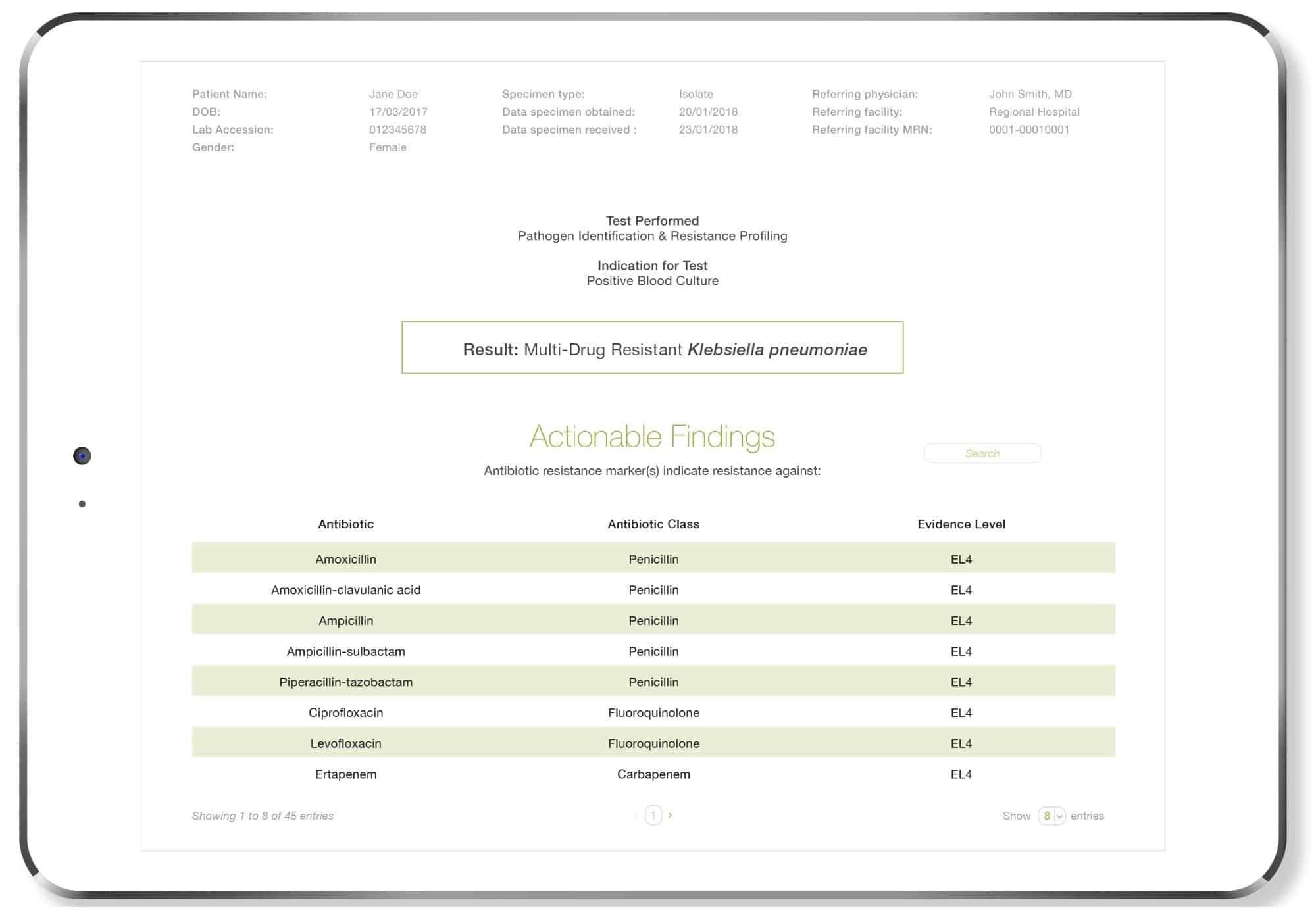Screen dimensions: 1316x917
Task: Sort by the Evidence Level column header
Action: point(961,524)
